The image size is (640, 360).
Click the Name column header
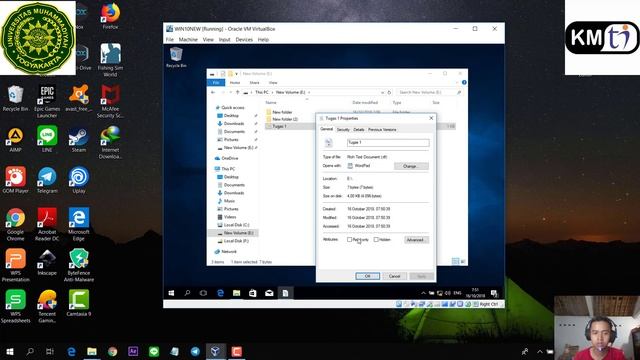point(271,103)
